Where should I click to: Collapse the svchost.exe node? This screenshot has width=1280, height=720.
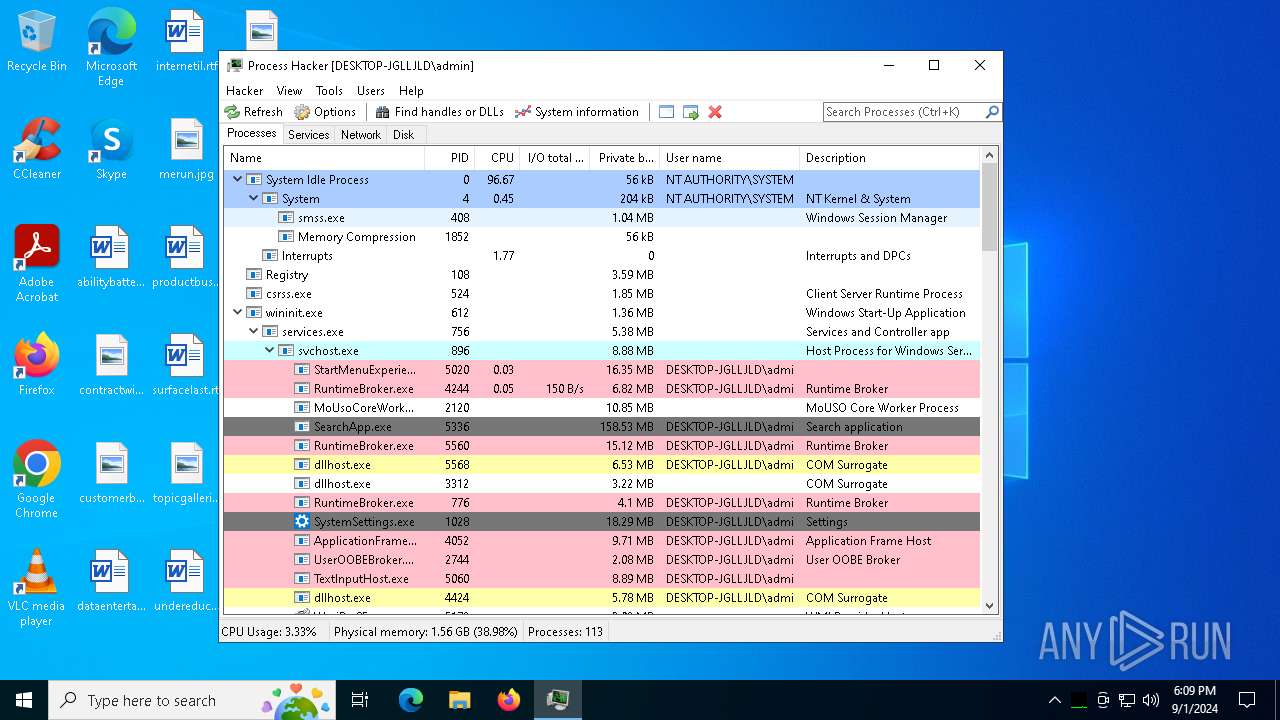tap(269, 351)
